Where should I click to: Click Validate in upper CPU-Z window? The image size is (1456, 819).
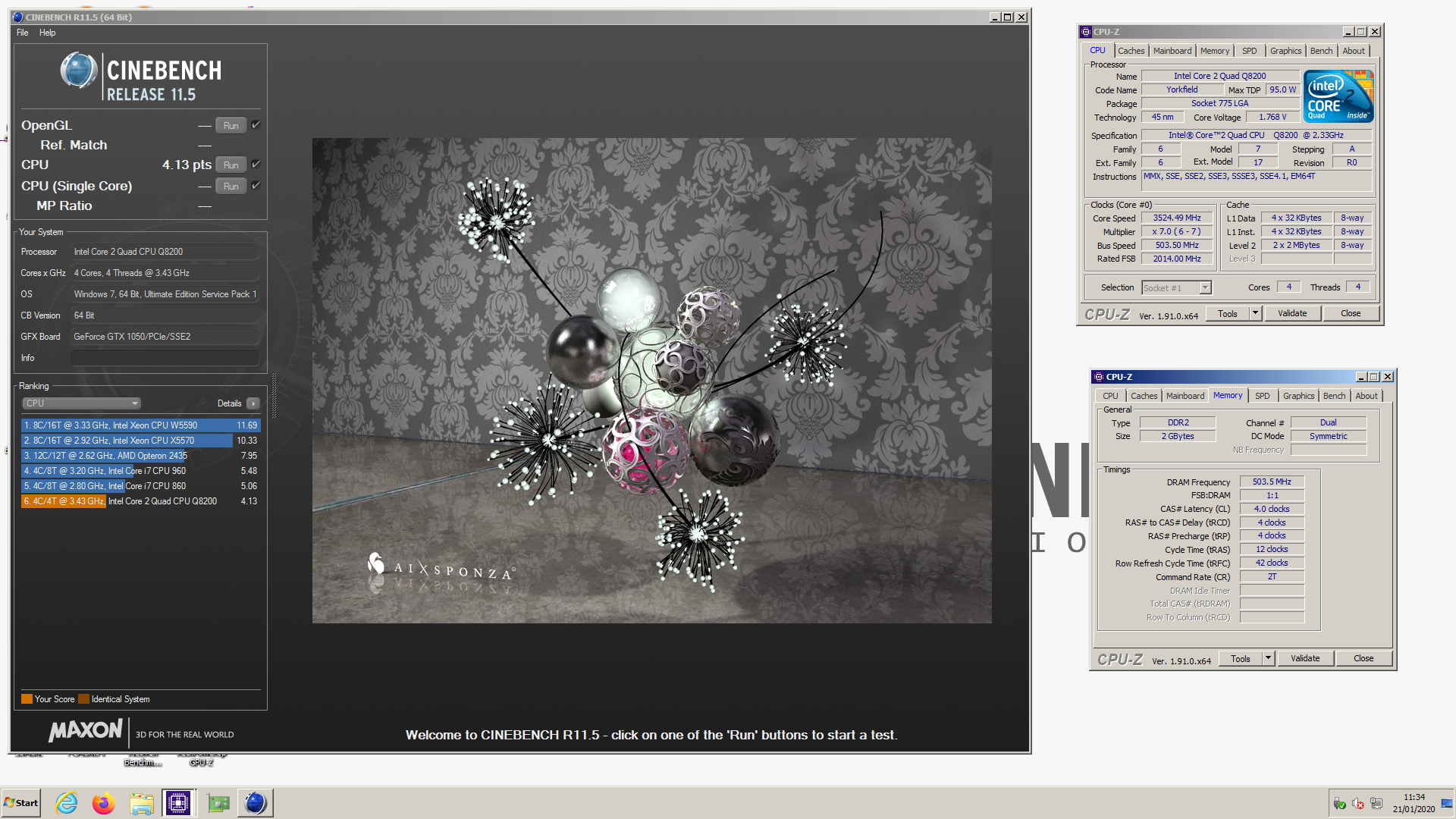[1292, 314]
